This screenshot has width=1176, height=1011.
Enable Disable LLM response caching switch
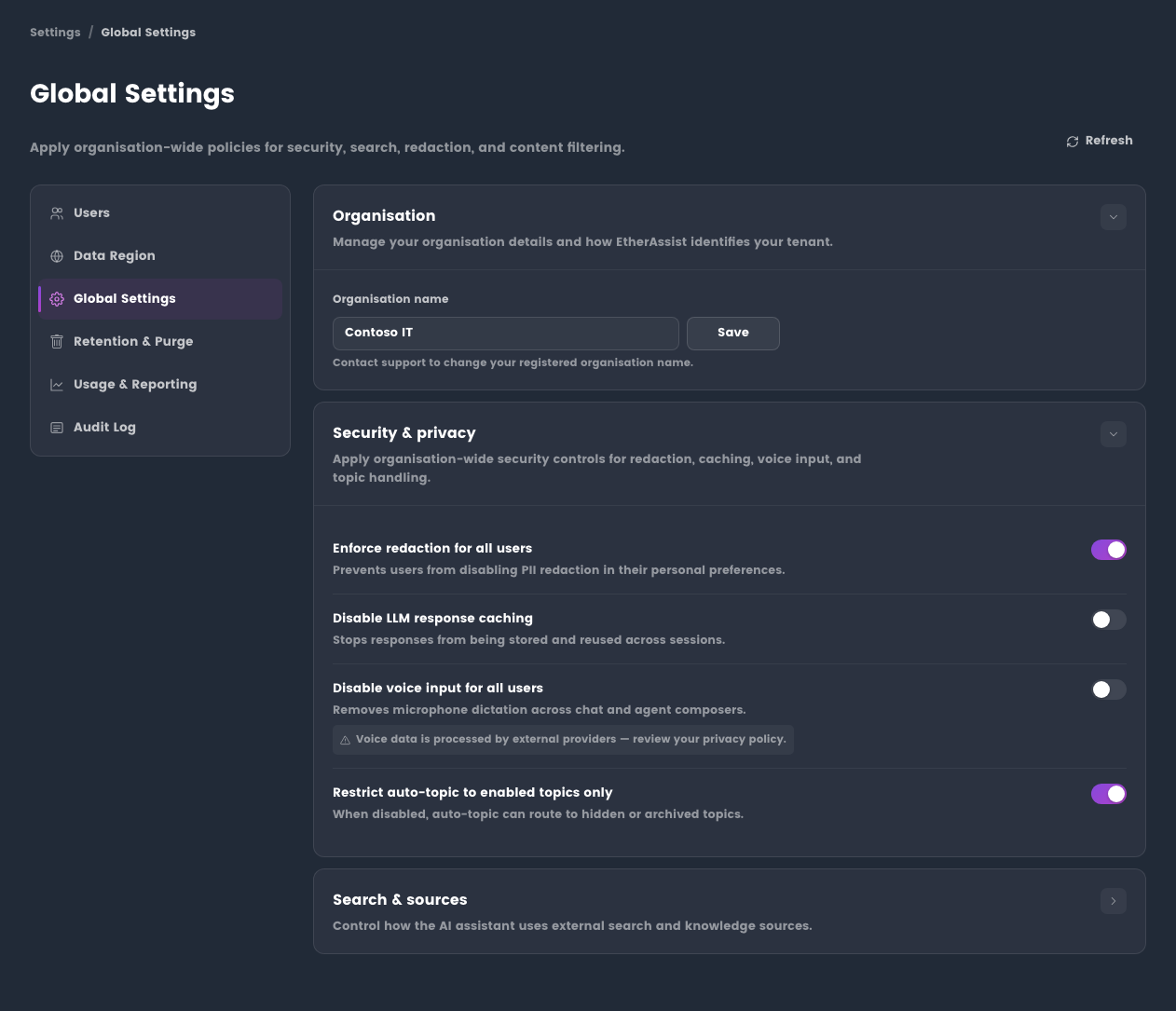pos(1109,620)
